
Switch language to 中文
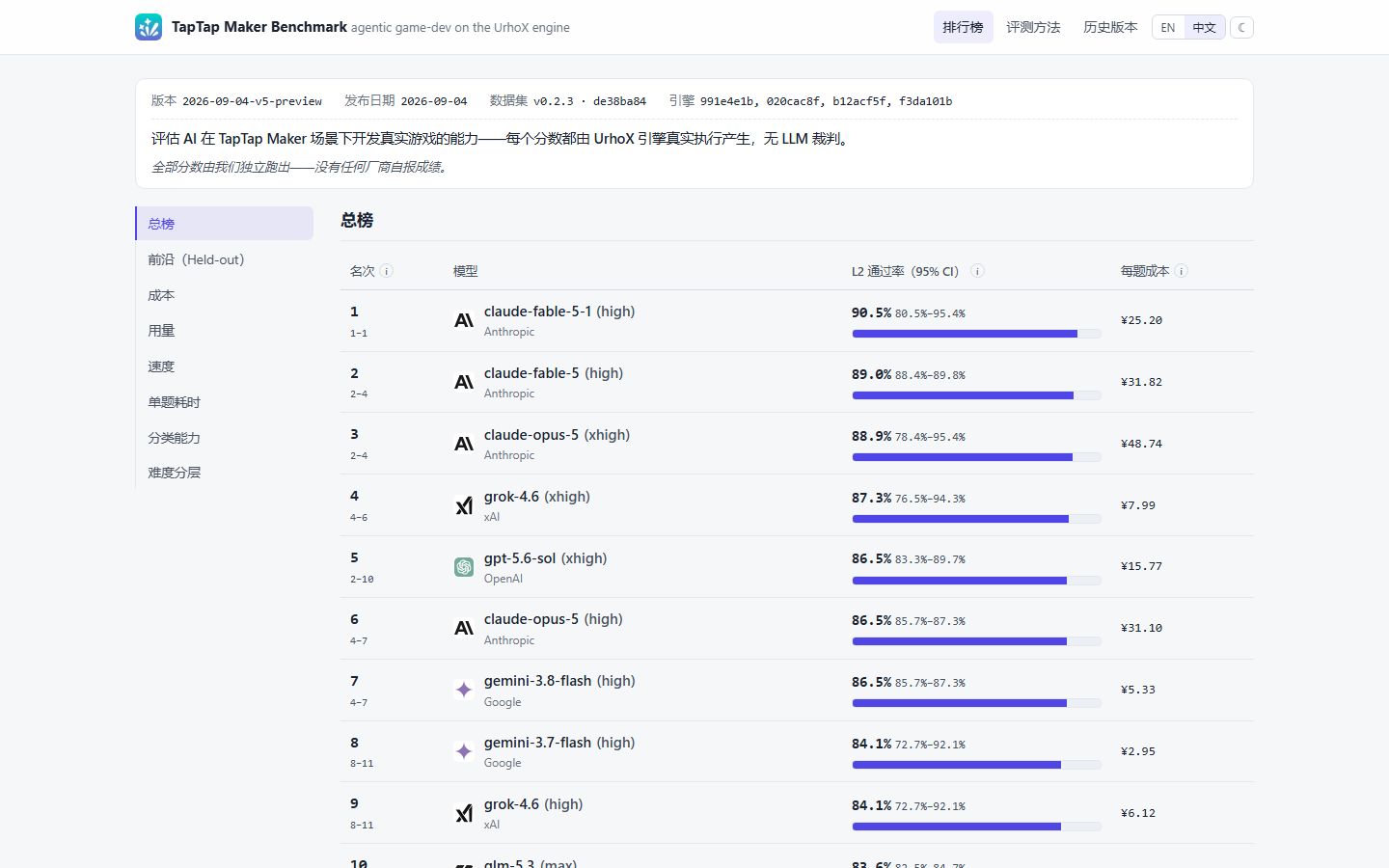(x=1204, y=27)
